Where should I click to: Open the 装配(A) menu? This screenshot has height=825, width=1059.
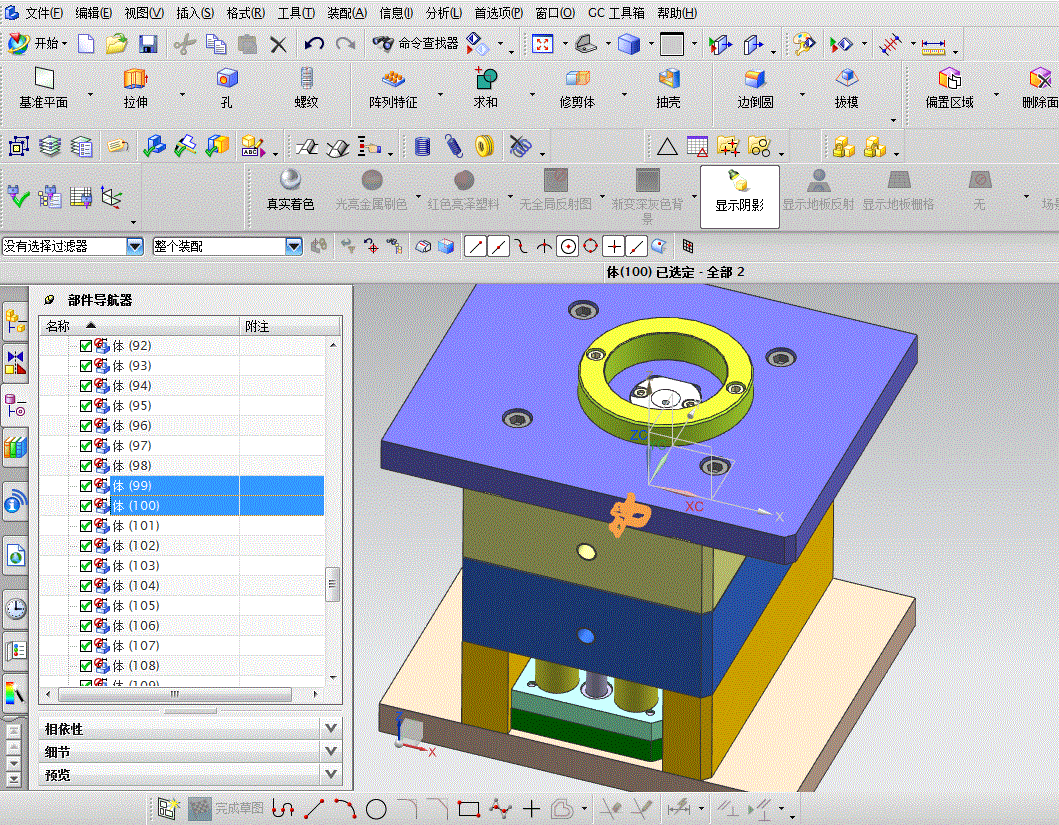point(347,13)
